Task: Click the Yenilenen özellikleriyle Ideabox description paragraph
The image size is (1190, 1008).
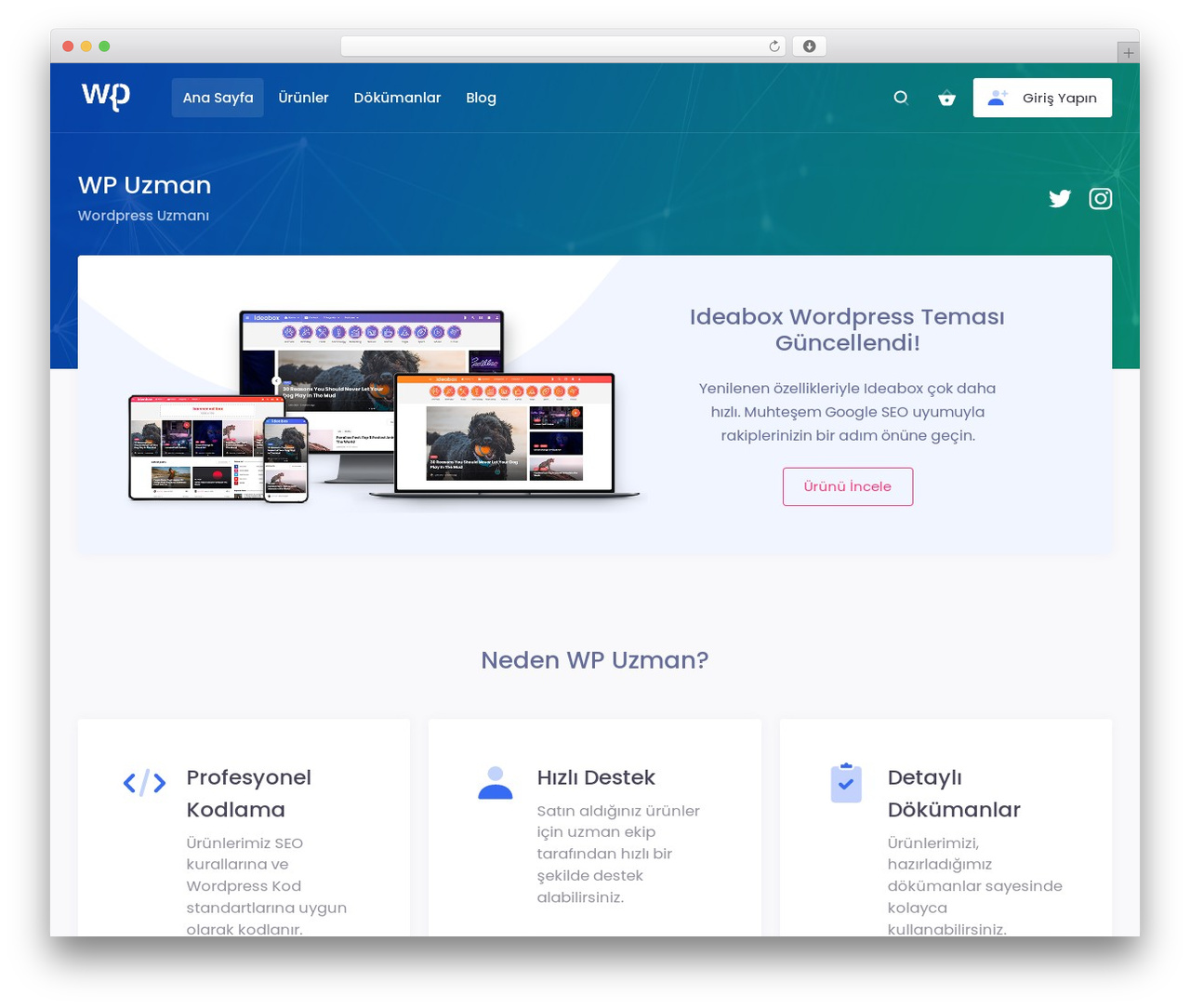Action: 848,412
